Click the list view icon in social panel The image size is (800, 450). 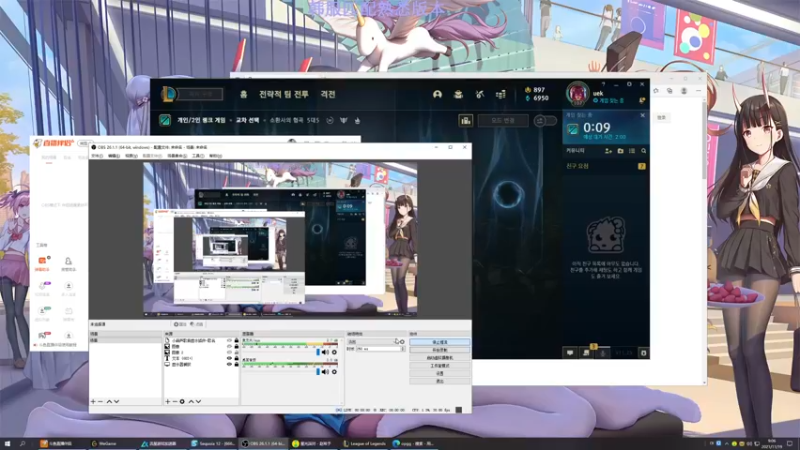click(632, 151)
